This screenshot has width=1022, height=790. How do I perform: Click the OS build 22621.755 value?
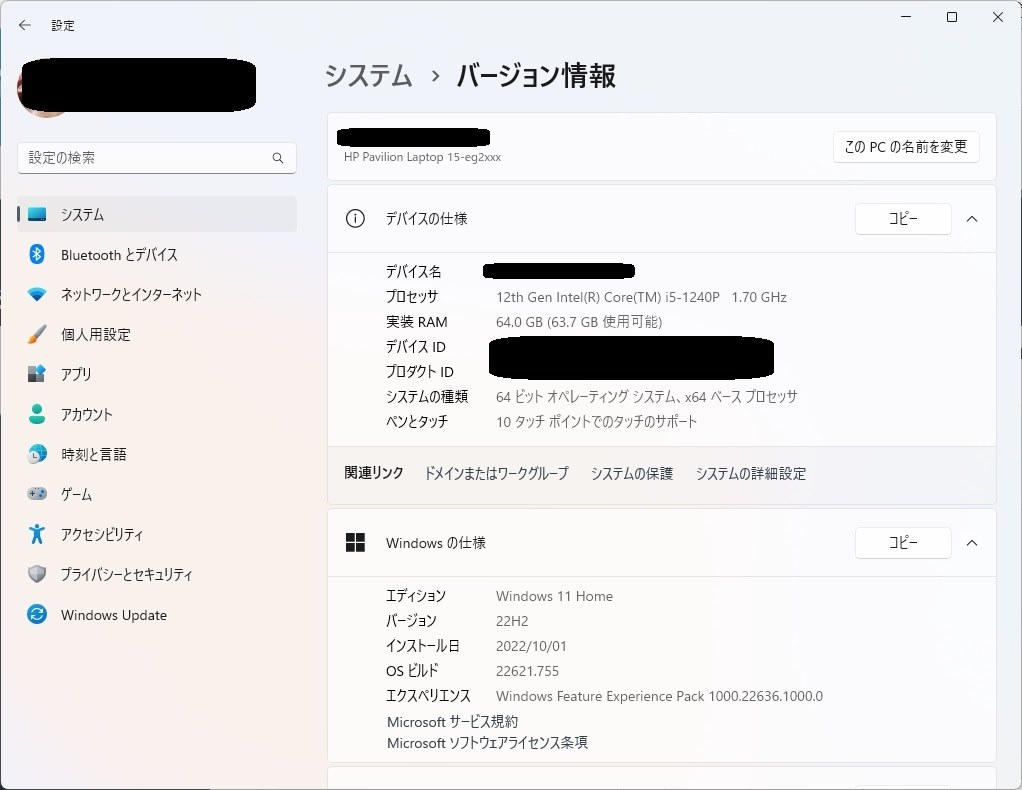coord(527,671)
